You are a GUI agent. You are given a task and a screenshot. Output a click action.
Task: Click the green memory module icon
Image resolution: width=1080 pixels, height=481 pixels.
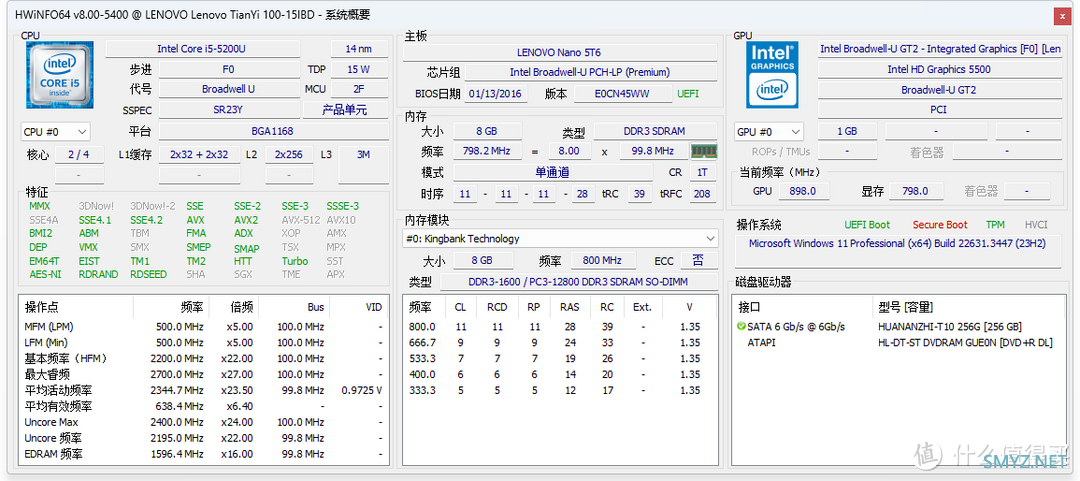704,151
